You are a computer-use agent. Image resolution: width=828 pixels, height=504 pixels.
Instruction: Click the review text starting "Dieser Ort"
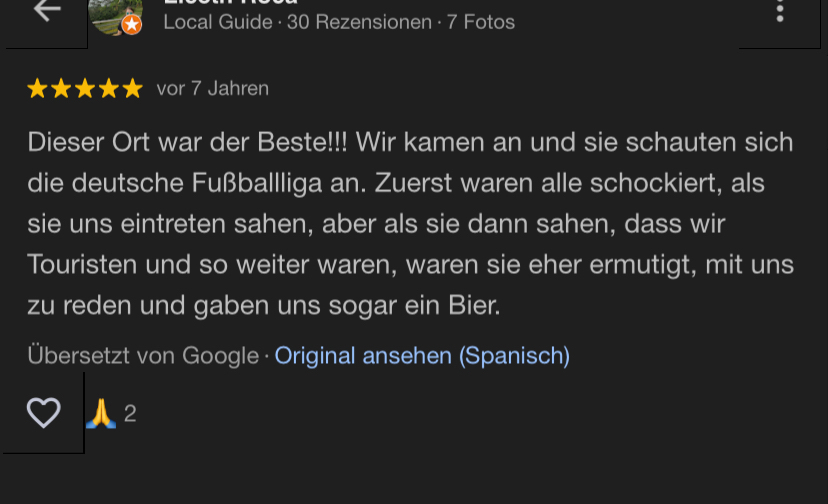[410, 223]
